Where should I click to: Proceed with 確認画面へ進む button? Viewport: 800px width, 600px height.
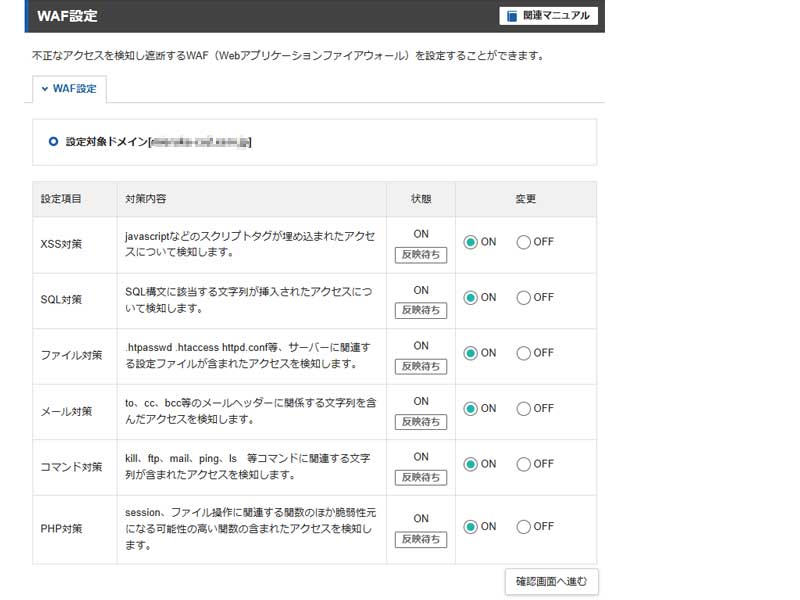552,582
